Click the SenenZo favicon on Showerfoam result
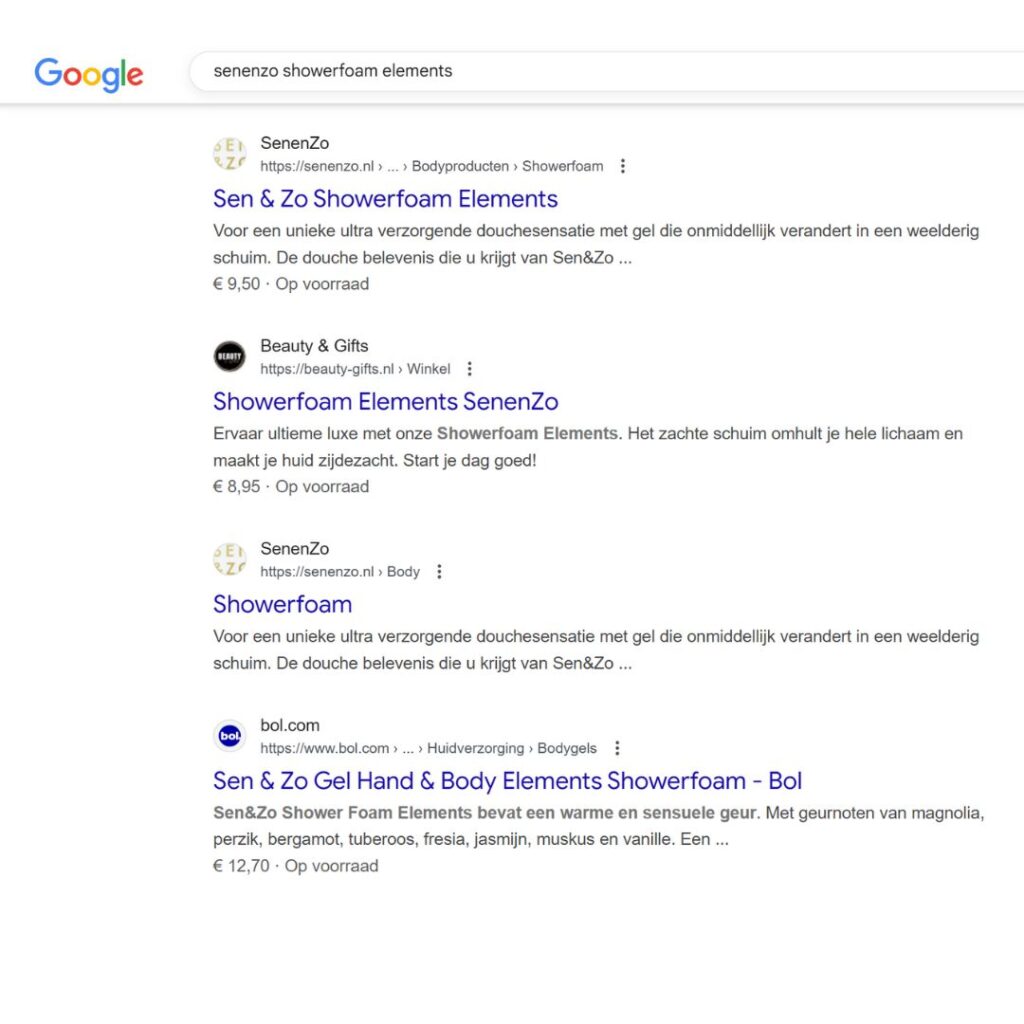Screen dimensions: 1024x1024 230,560
